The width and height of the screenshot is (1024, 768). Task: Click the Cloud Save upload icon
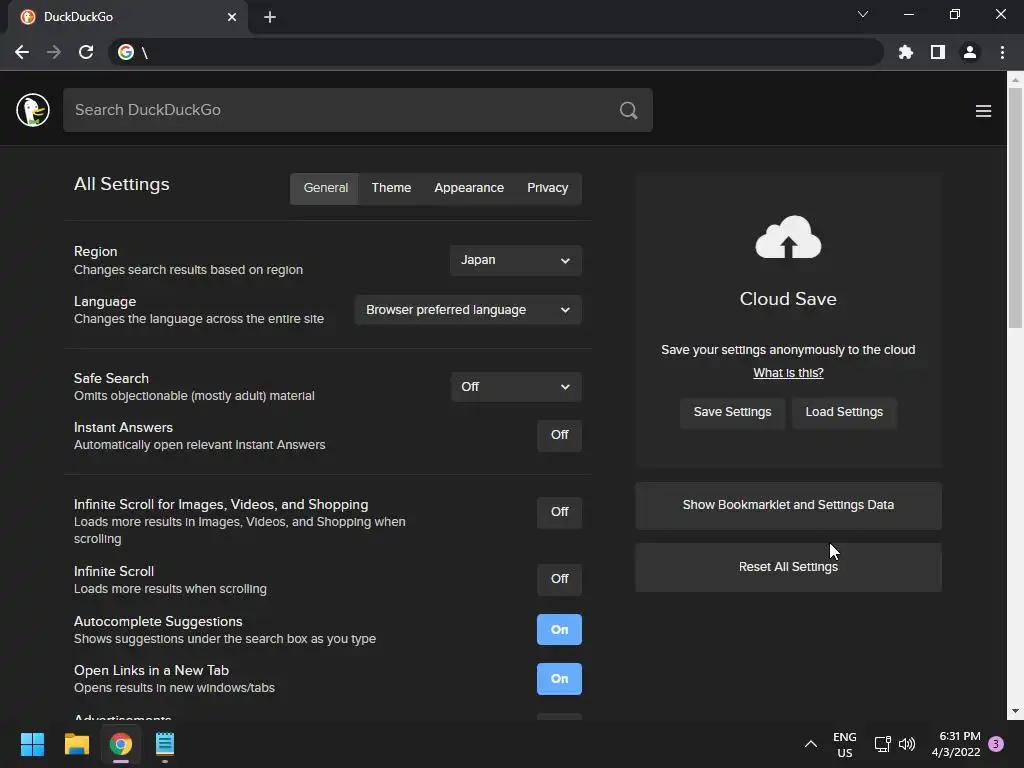pos(788,237)
